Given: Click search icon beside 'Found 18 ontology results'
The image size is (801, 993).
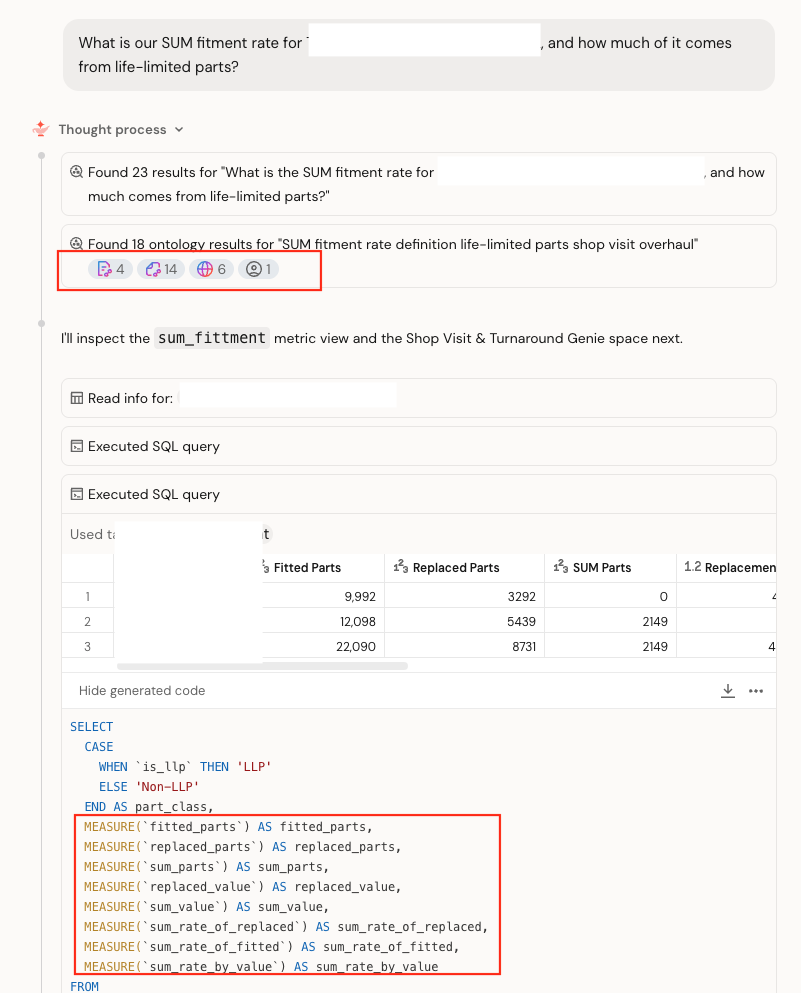Looking at the screenshot, I should [77, 244].
